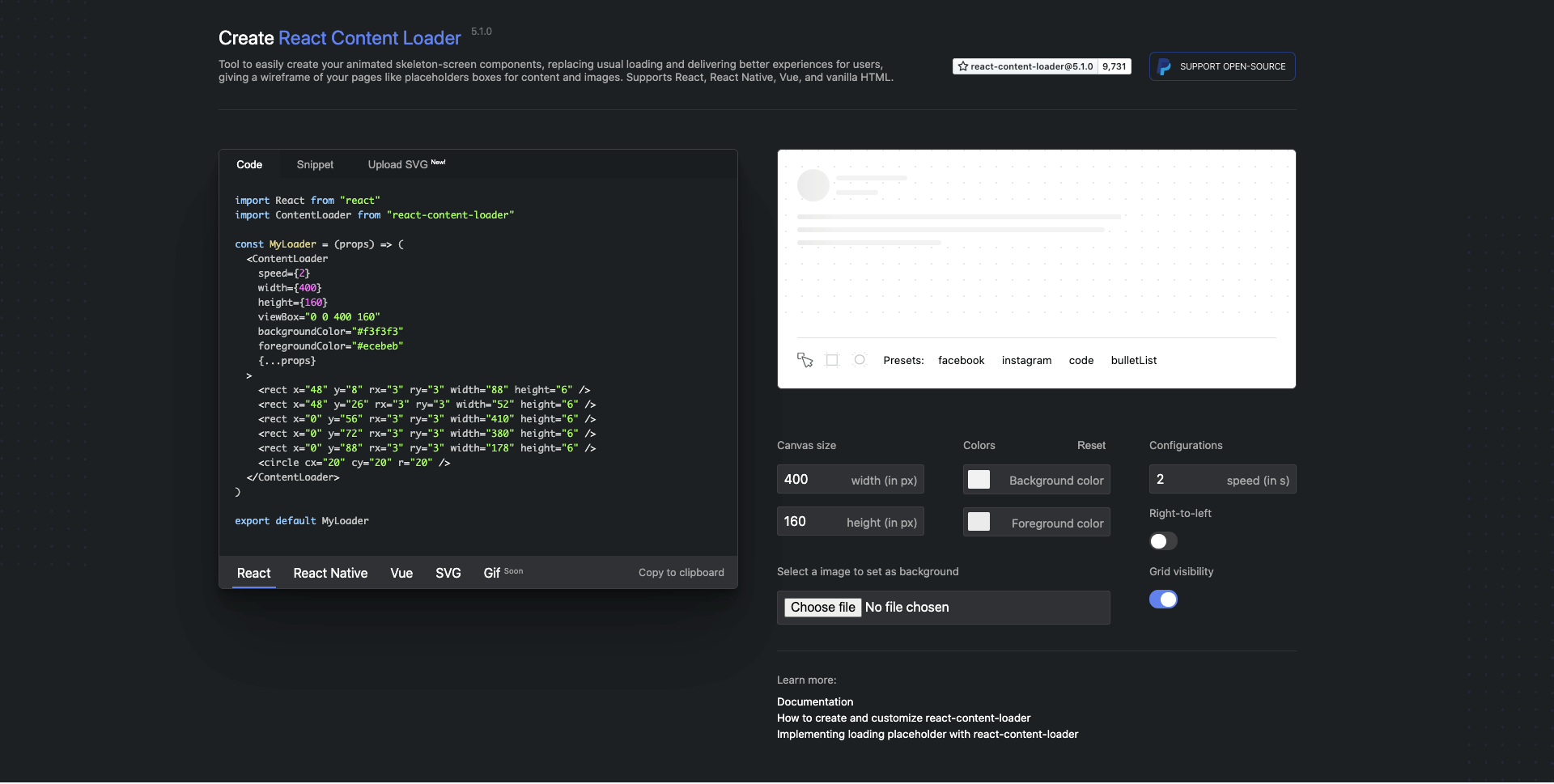Open the Foreground color swatch
Screen dimensions: 1554x784
(979, 522)
